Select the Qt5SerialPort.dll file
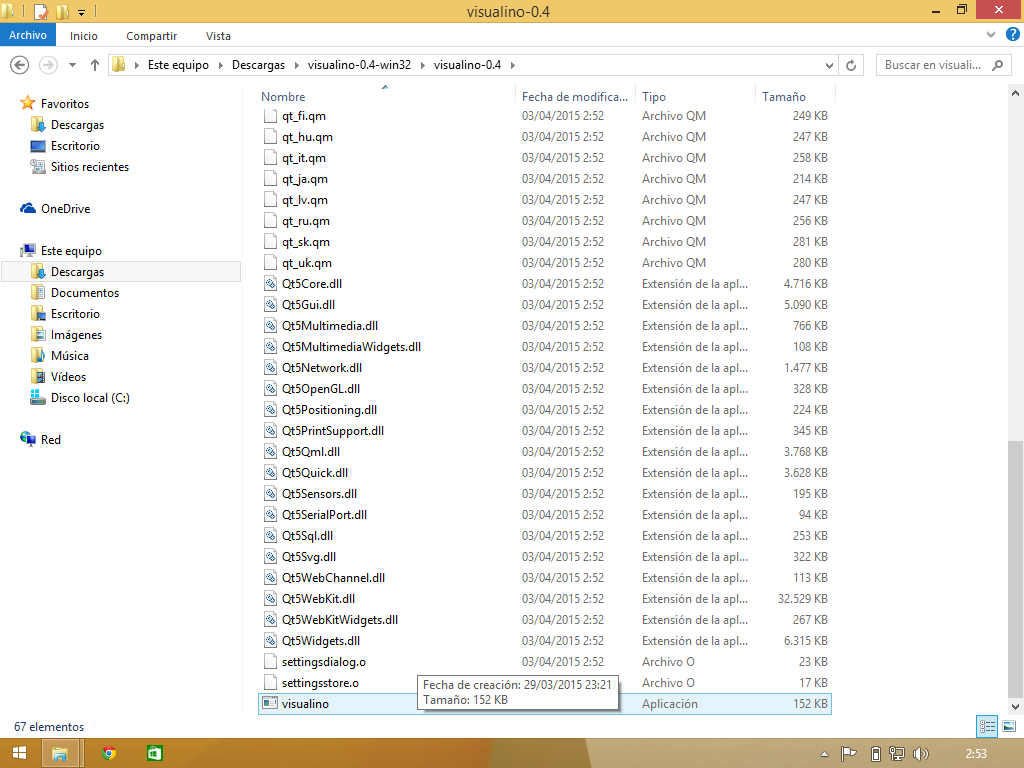The height and width of the screenshot is (768, 1024). (545, 515)
